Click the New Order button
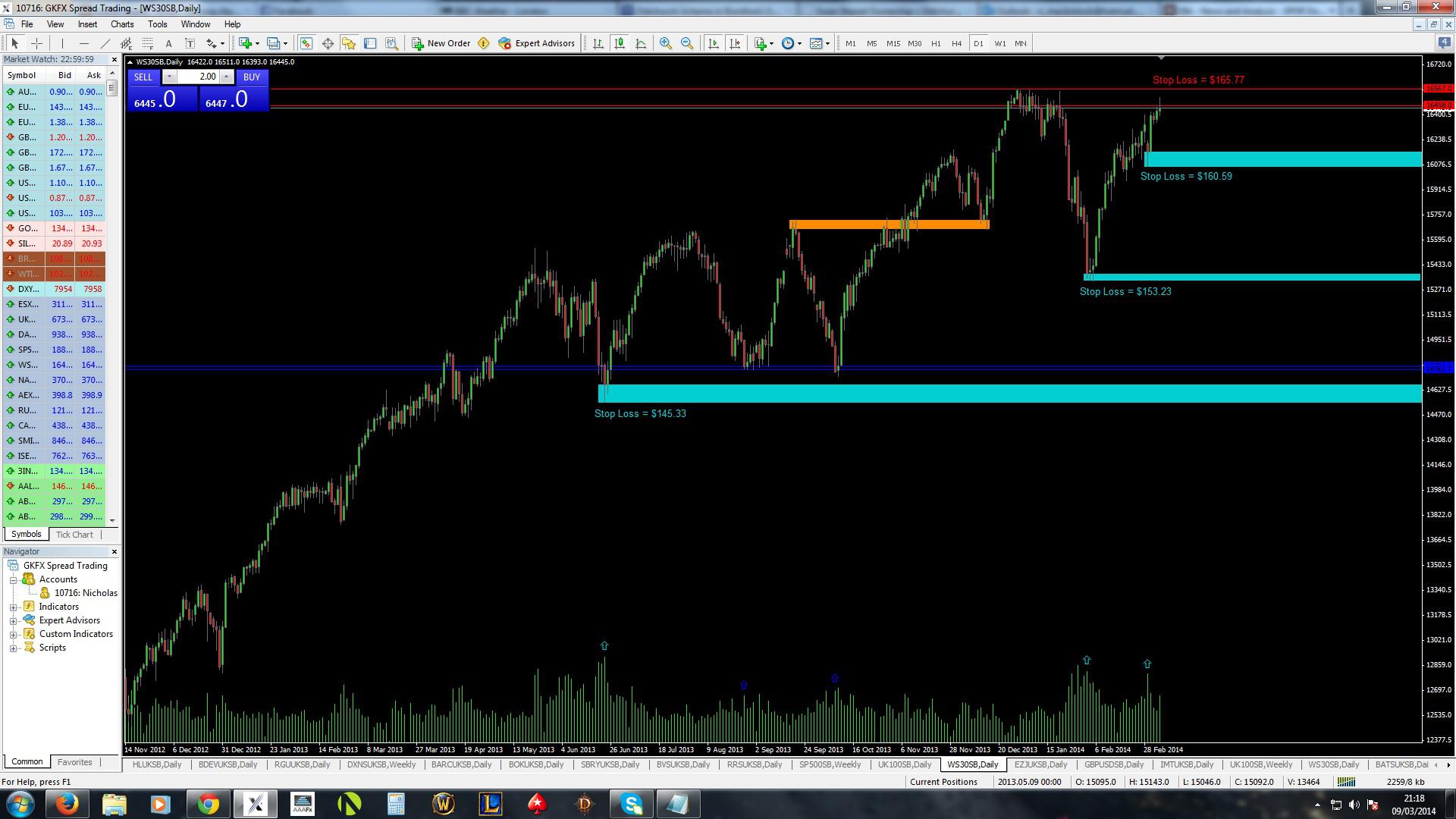The image size is (1456, 819). (x=441, y=43)
